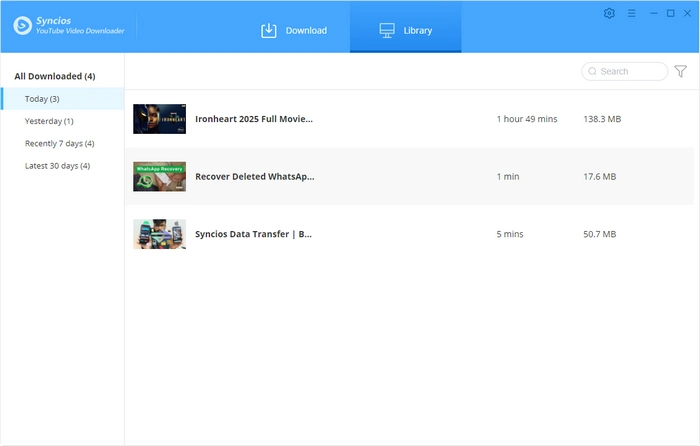Show Latest 30 days (4) downloads
The width and height of the screenshot is (700, 446).
(x=57, y=165)
